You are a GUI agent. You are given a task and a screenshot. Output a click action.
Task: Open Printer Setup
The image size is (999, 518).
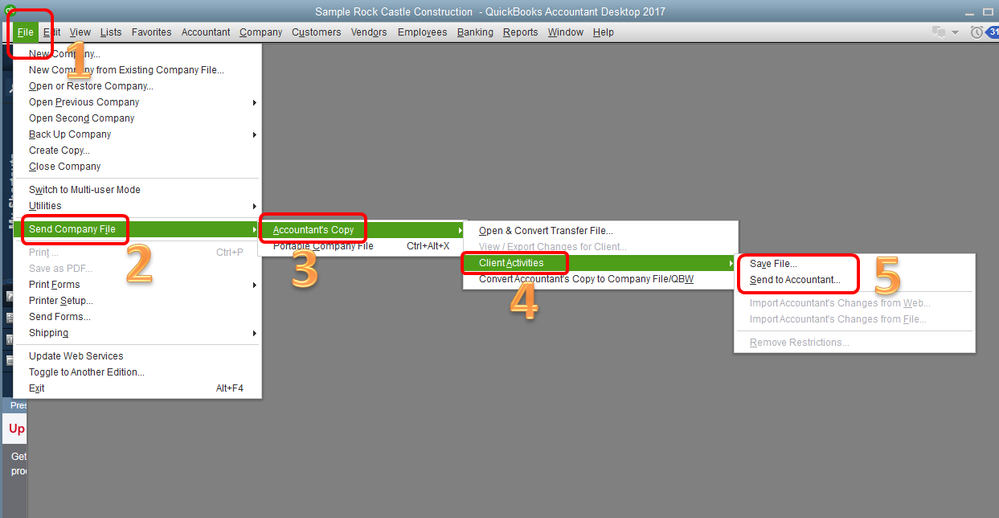coord(61,301)
